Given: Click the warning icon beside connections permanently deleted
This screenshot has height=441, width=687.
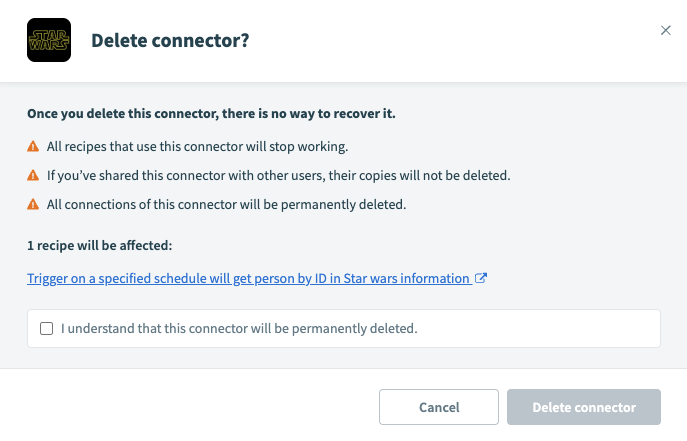Looking at the screenshot, I should (34, 204).
